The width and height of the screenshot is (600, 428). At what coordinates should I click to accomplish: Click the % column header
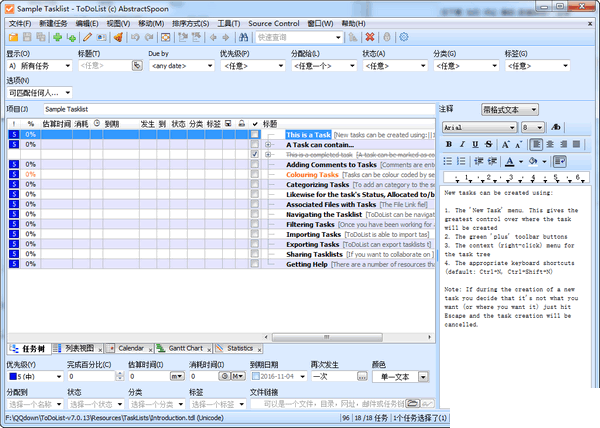(x=31, y=124)
